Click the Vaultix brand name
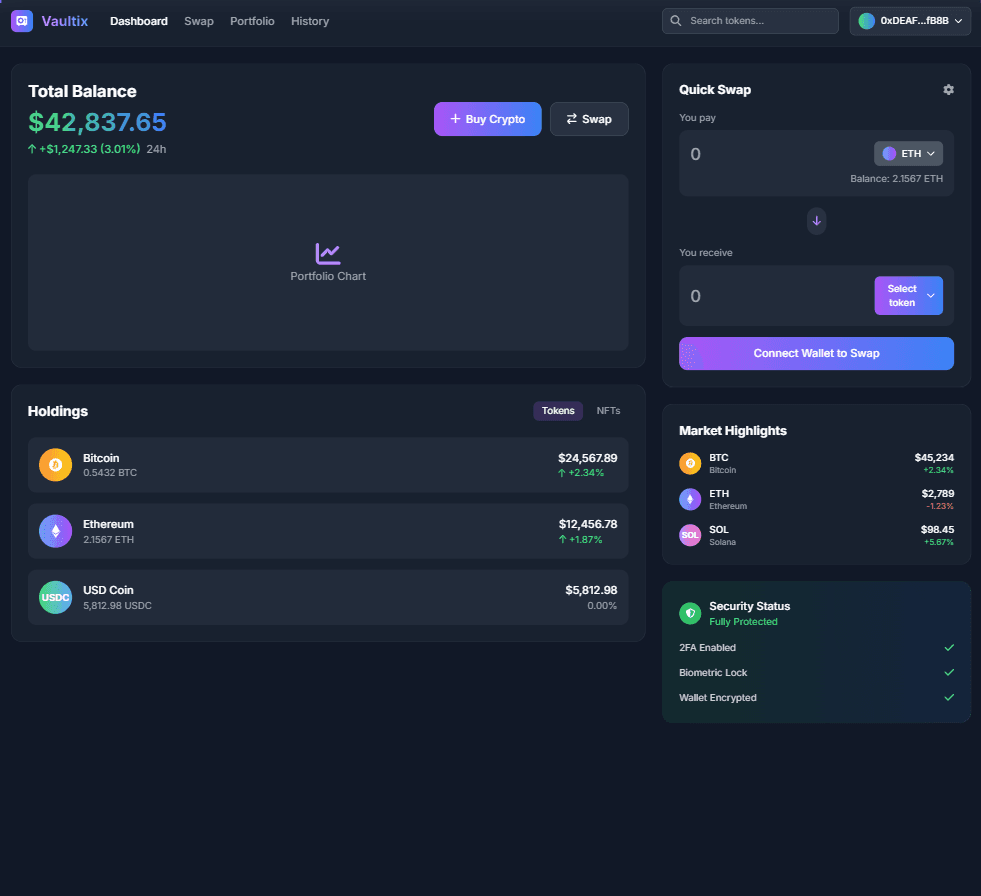Image resolution: width=981 pixels, height=896 pixels. [64, 21]
